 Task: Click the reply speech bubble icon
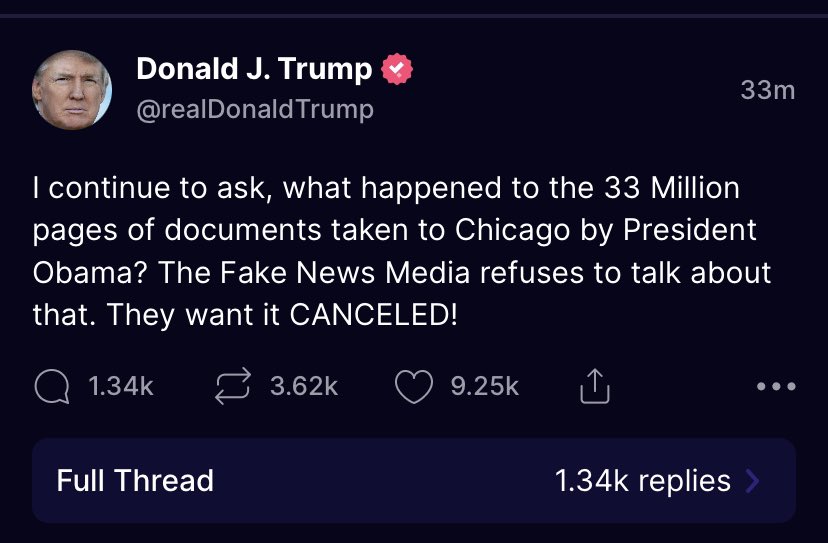[51, 387]
